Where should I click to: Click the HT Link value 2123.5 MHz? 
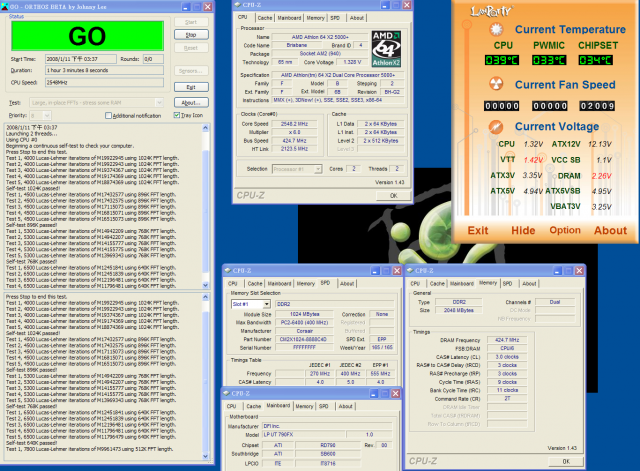pyautogui.click(x=294, y=149)
